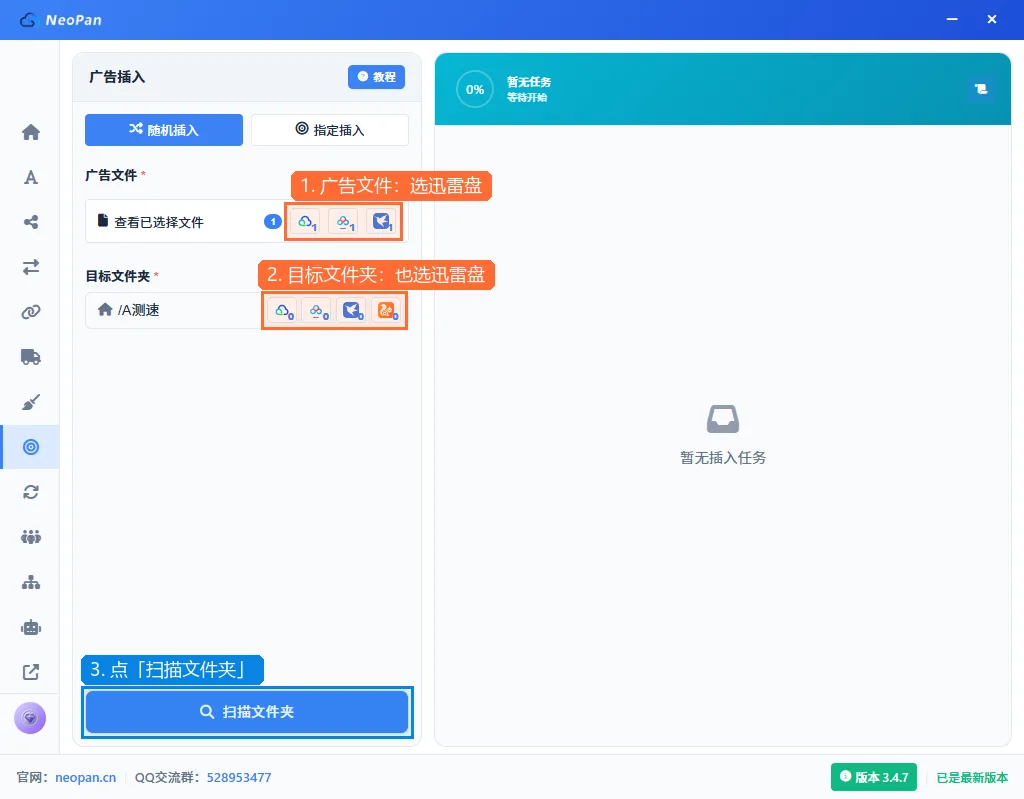Open the 教程 tutorial button
This screenshot has width=1024, height=799.
(376, 77)
